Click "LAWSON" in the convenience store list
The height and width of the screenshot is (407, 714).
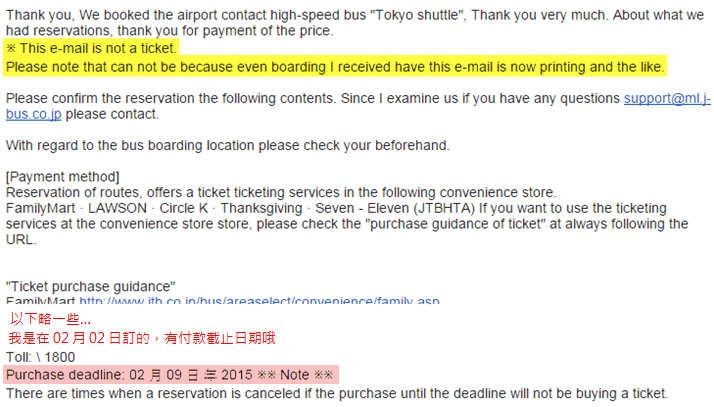point(117,208)
